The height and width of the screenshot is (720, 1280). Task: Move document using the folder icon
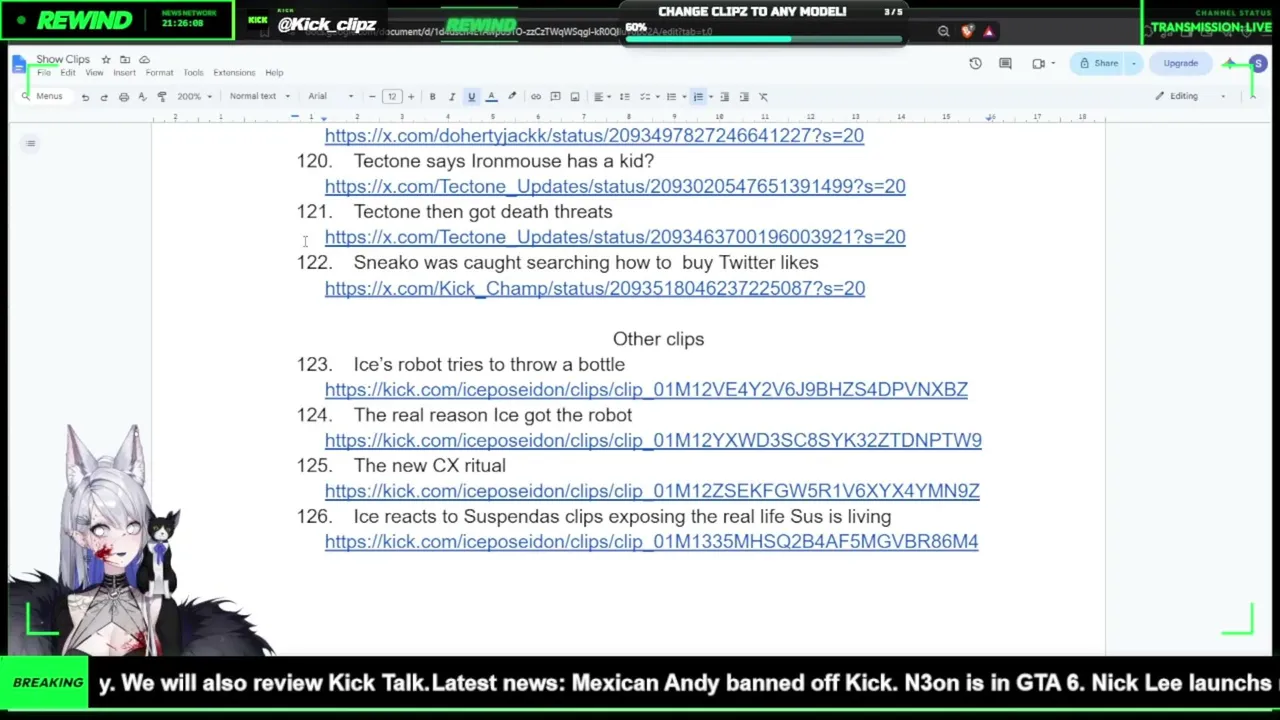[125, 60]
